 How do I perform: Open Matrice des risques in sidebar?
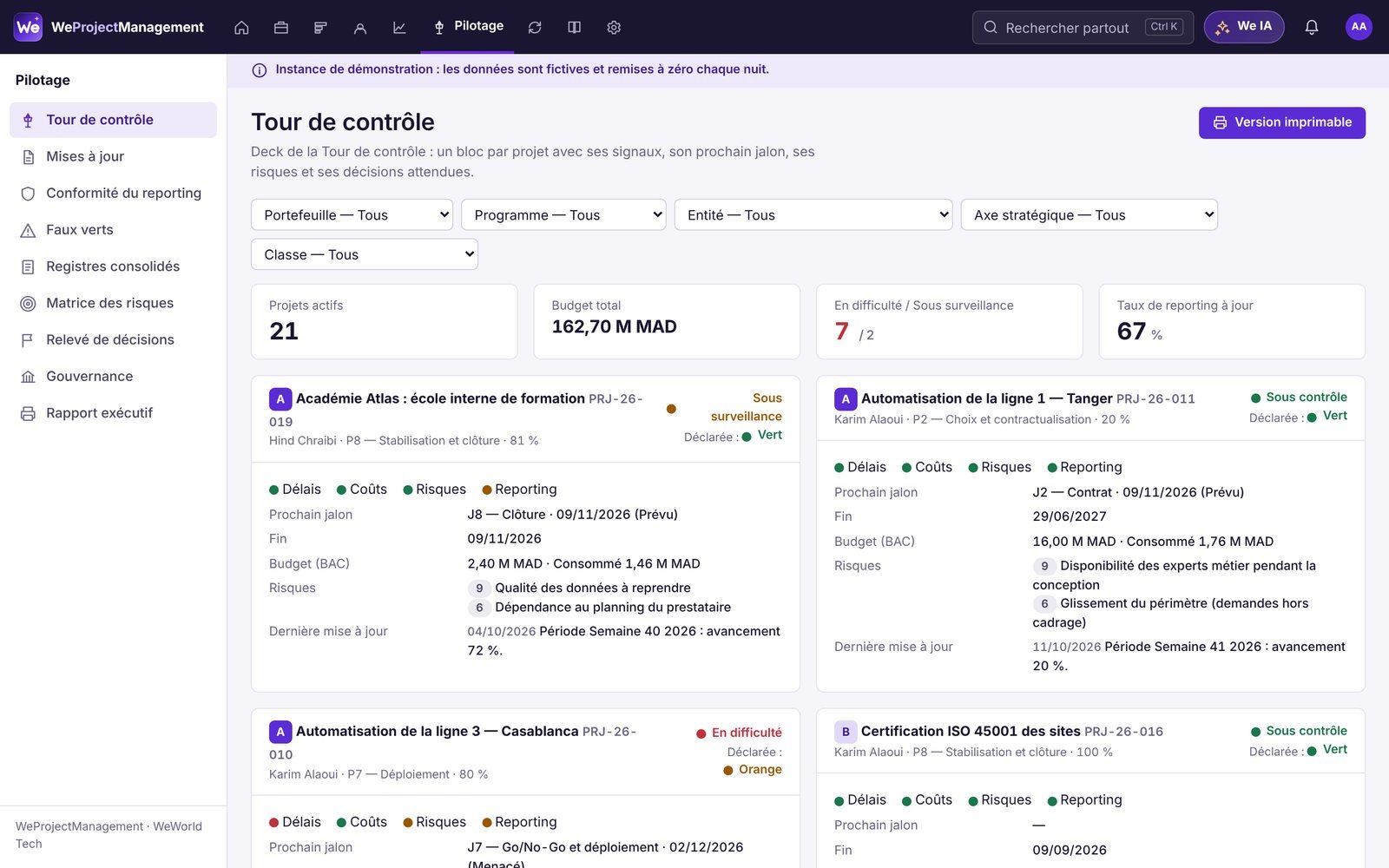[x=113, y=303]
